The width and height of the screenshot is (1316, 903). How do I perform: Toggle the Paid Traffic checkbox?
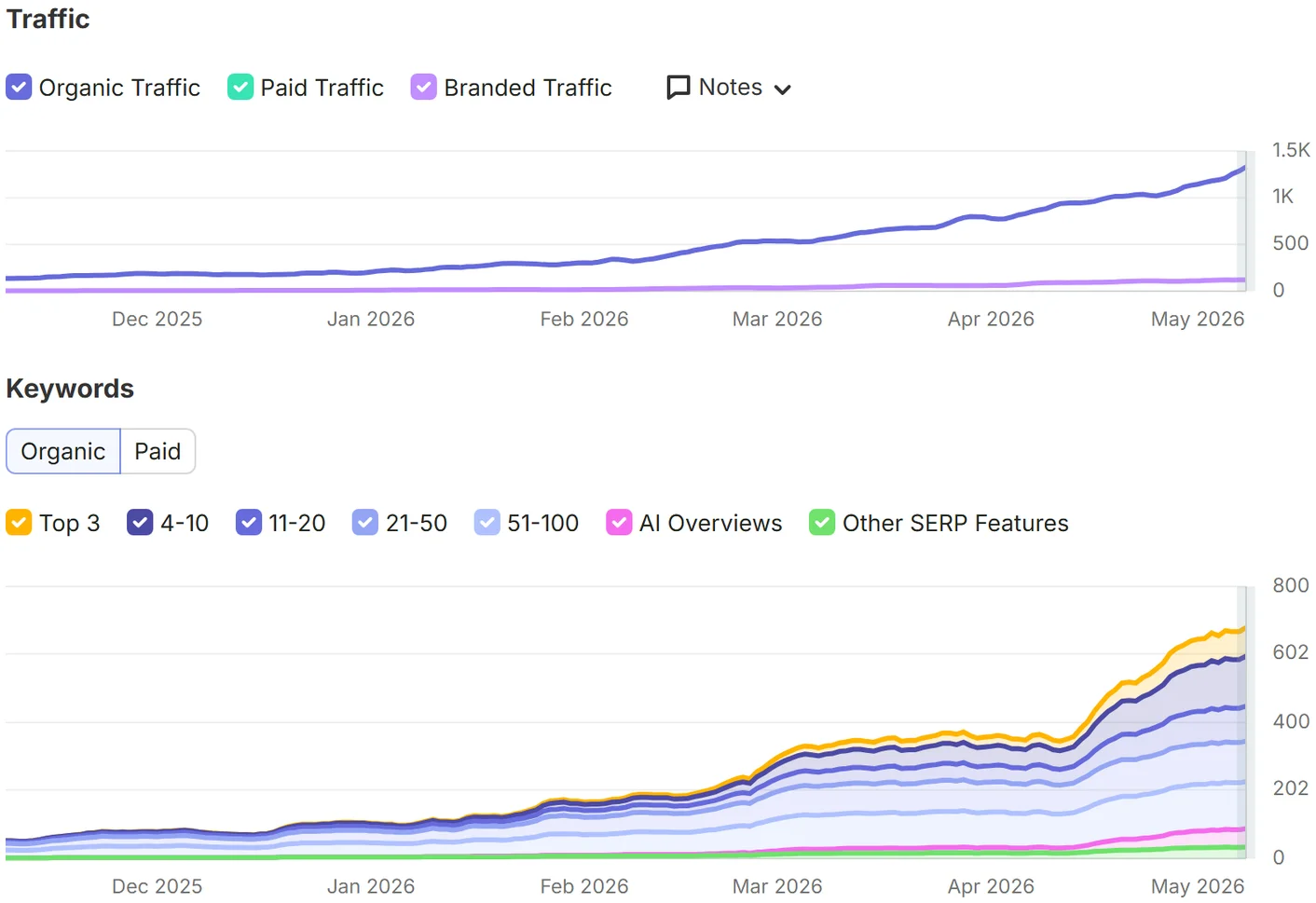pyautogui.click(x=240, y=88)
